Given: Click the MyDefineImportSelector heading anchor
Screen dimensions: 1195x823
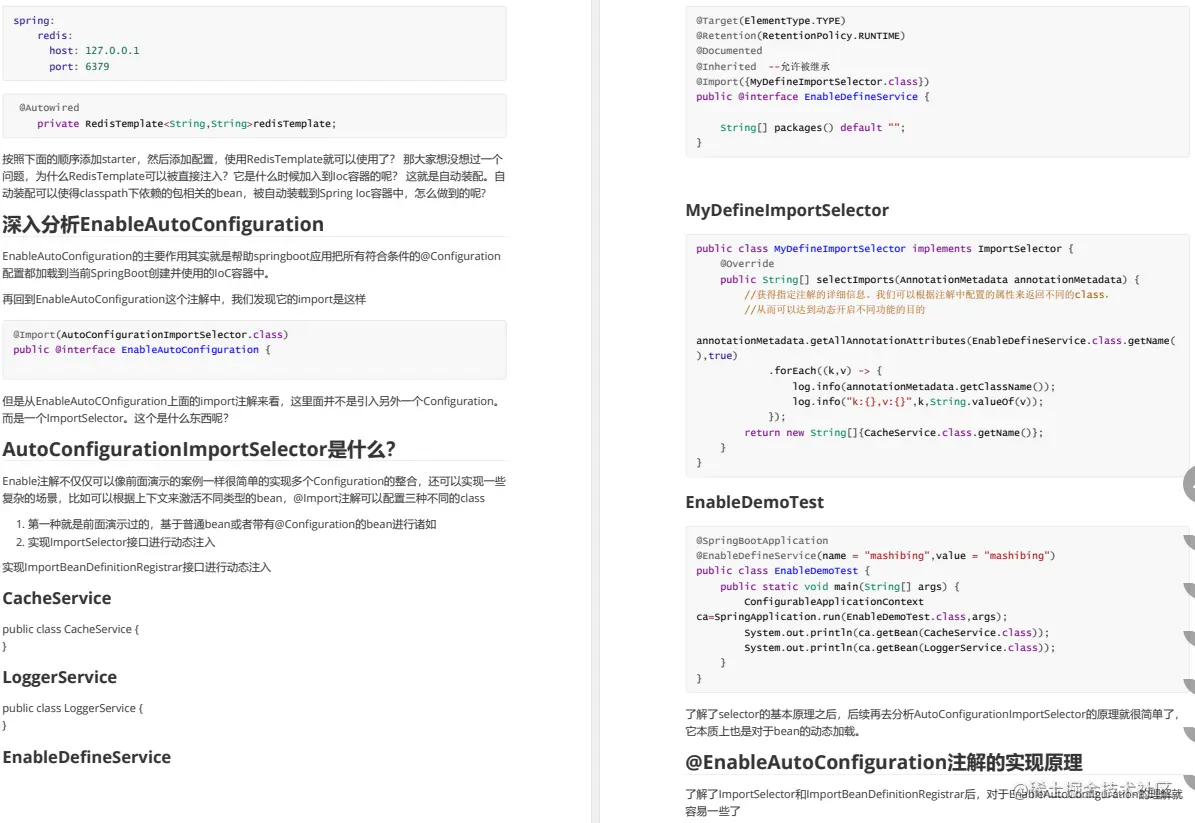Looking at the screenshot, I should click(x=789, y=210).
